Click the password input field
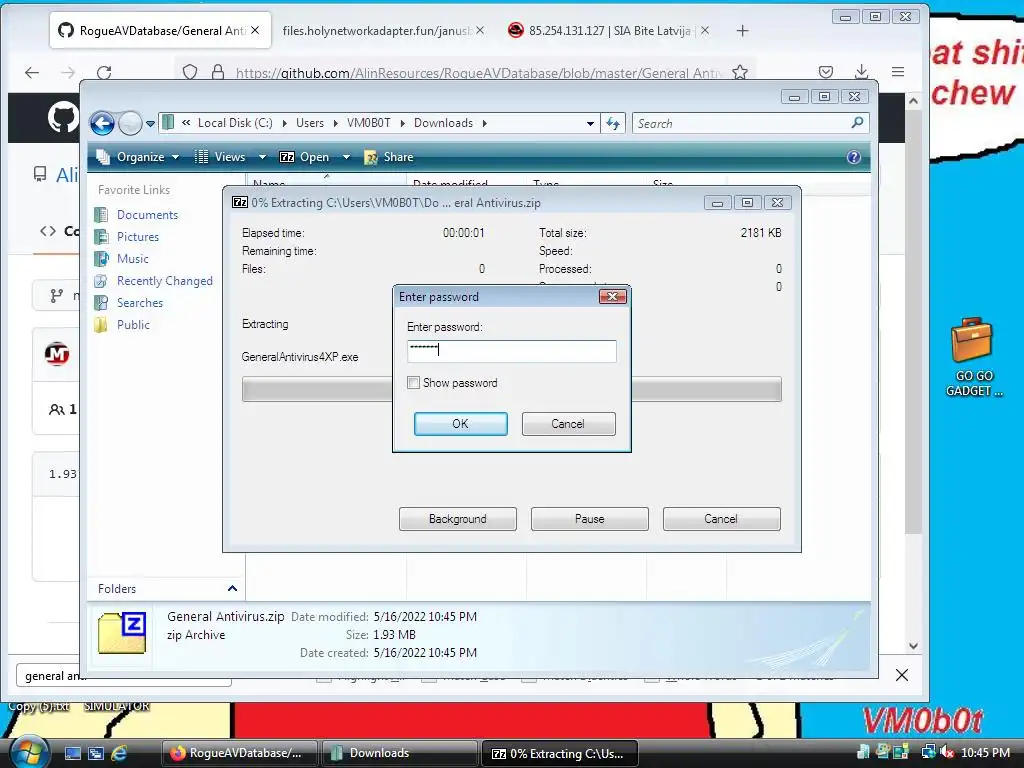This screenshot has height=768, width=1024. coord(511,351)
